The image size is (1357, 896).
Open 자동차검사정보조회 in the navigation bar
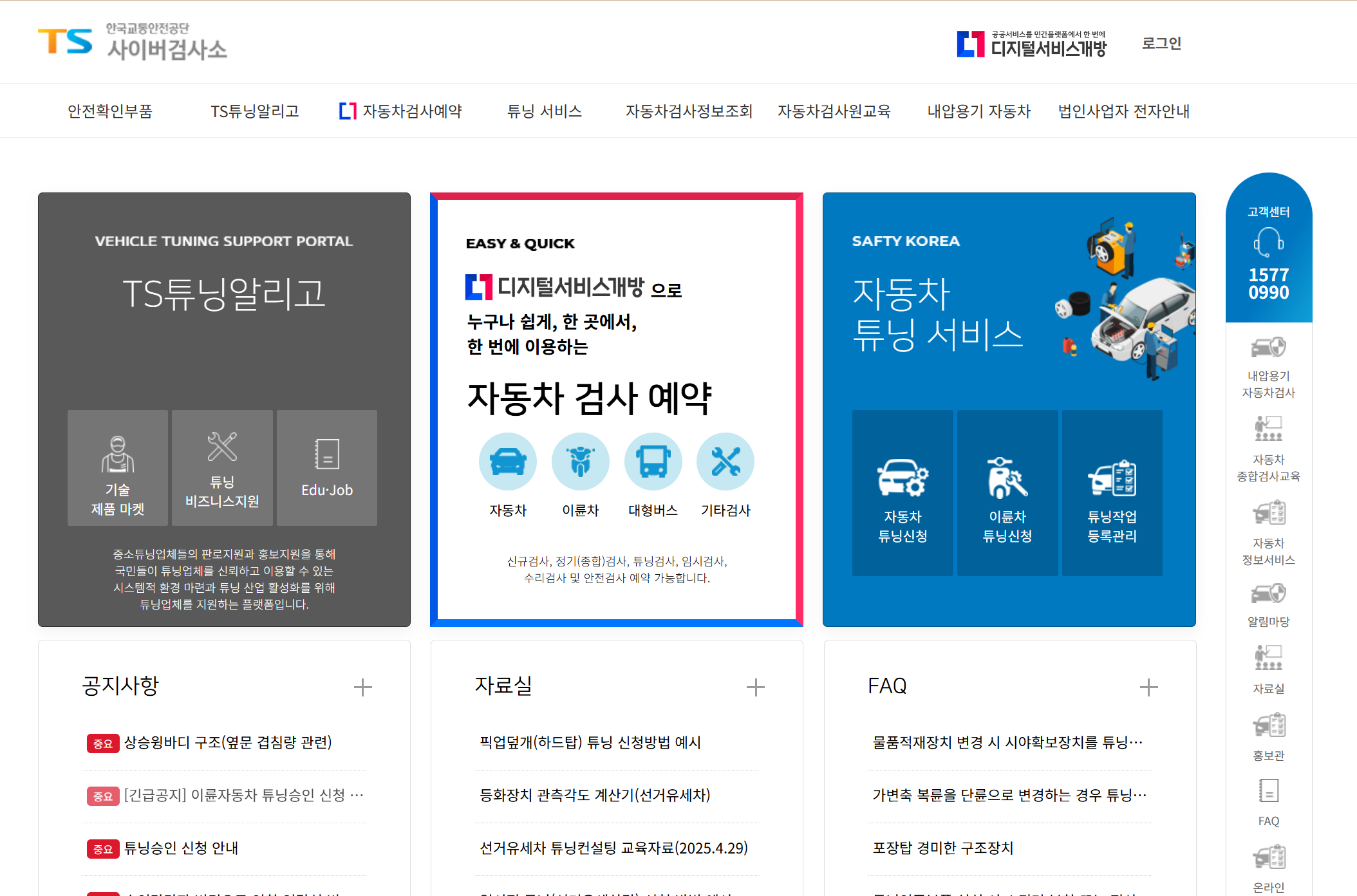tap(689, 111)
